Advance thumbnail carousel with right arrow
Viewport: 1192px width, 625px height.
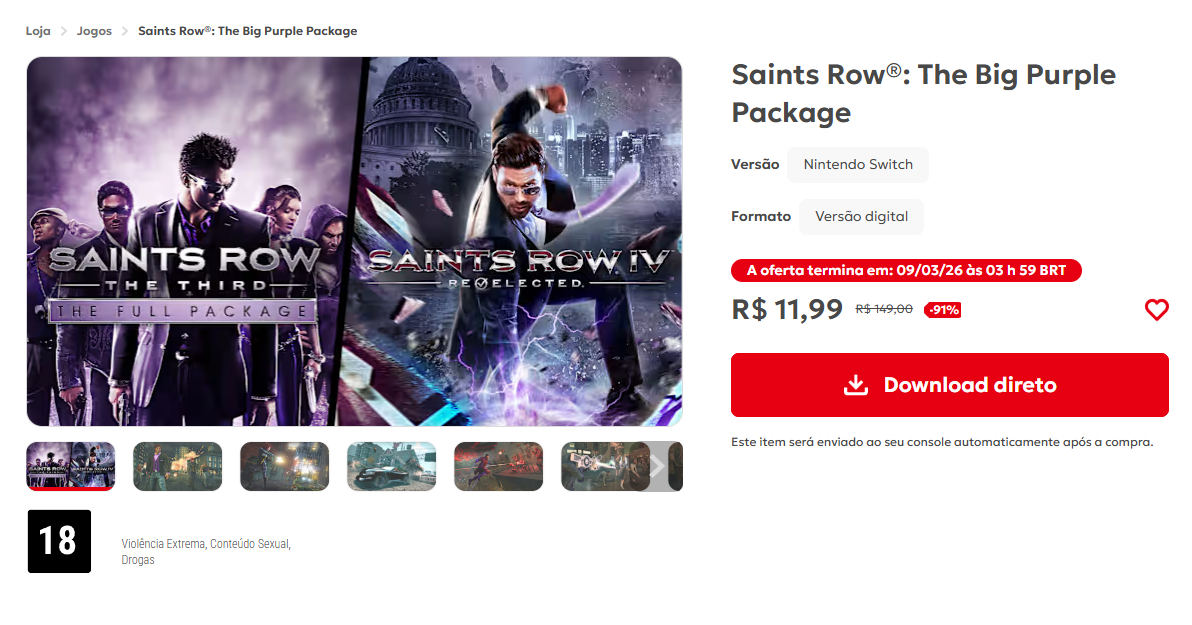tap(658, 466)
